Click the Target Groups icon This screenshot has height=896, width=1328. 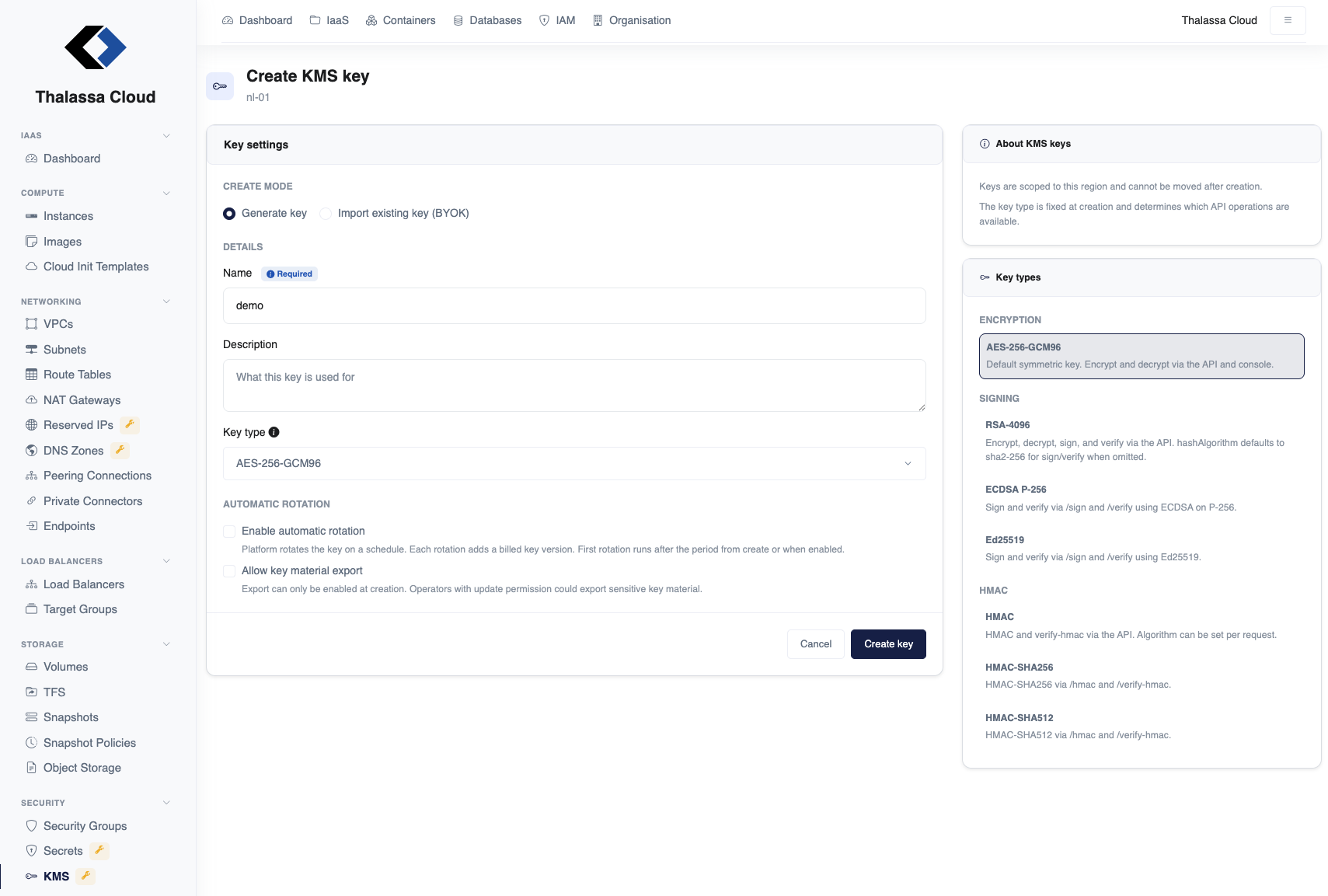coord(31,609)
